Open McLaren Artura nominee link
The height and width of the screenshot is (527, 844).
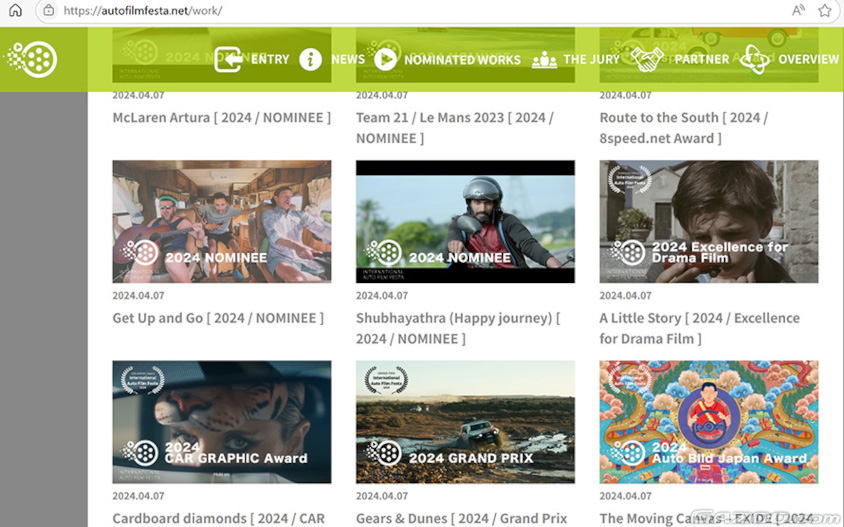coord(221,117)
